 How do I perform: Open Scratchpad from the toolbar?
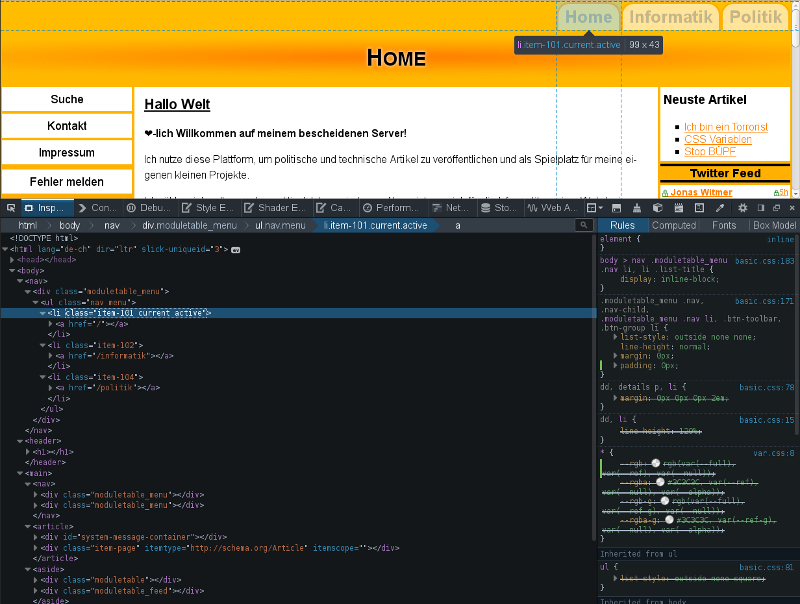tap(678, 207)
